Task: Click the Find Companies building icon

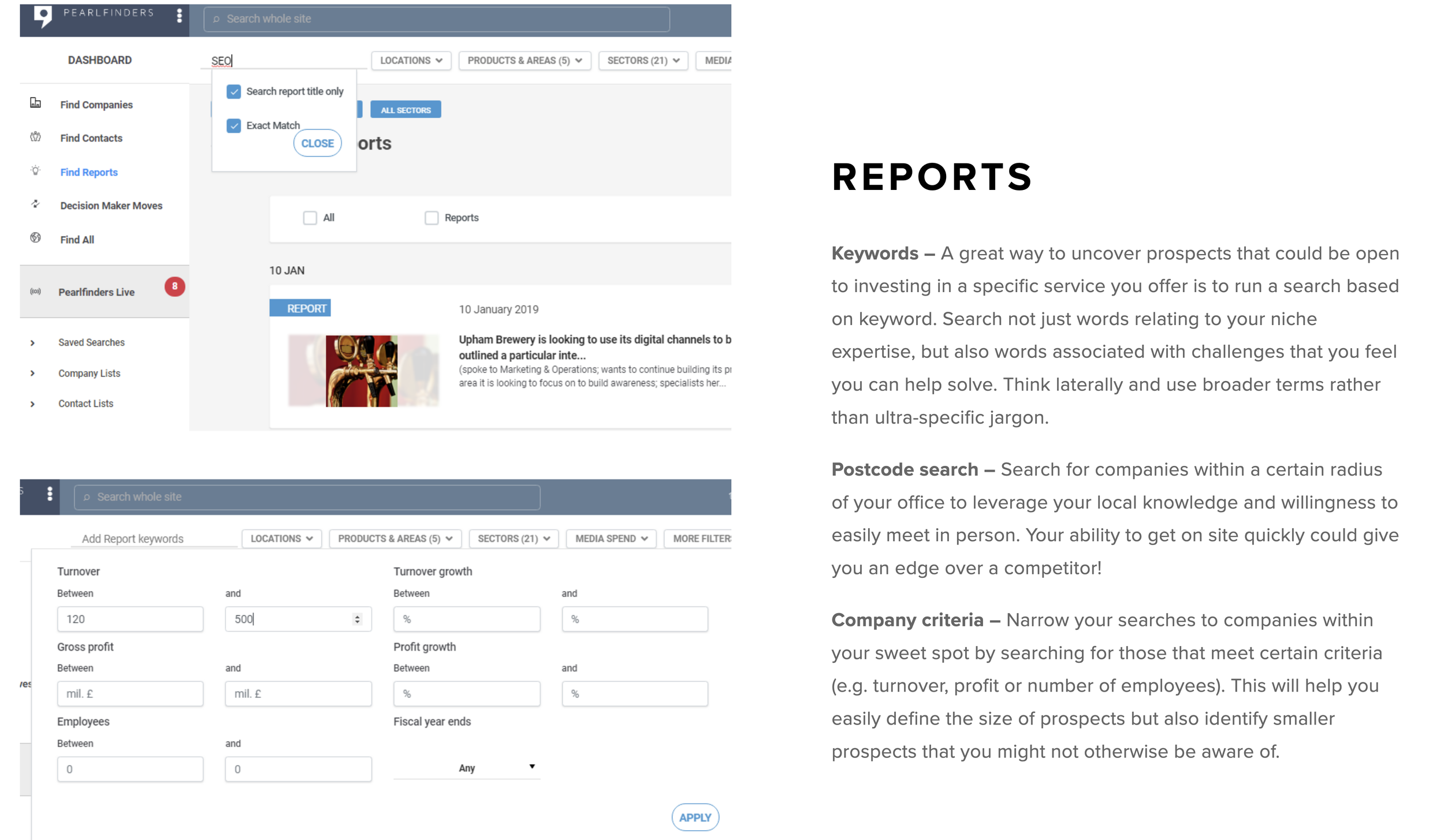Action: 35,103
